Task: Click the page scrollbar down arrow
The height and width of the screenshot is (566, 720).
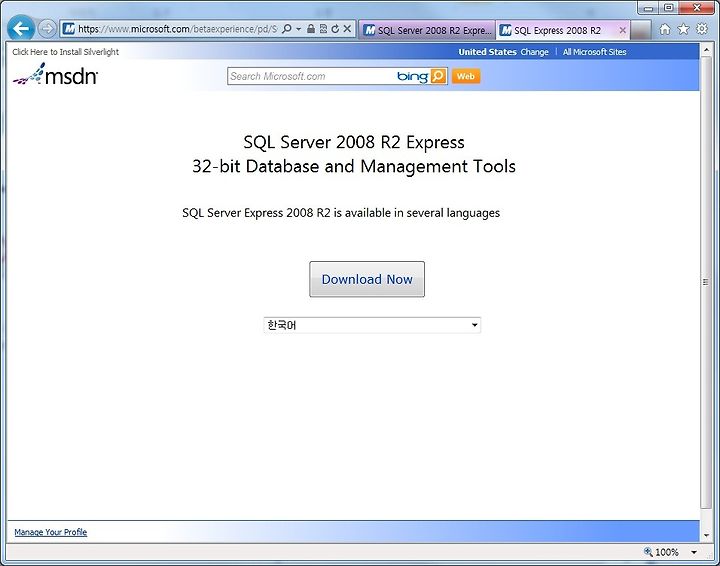Action: 706,535
